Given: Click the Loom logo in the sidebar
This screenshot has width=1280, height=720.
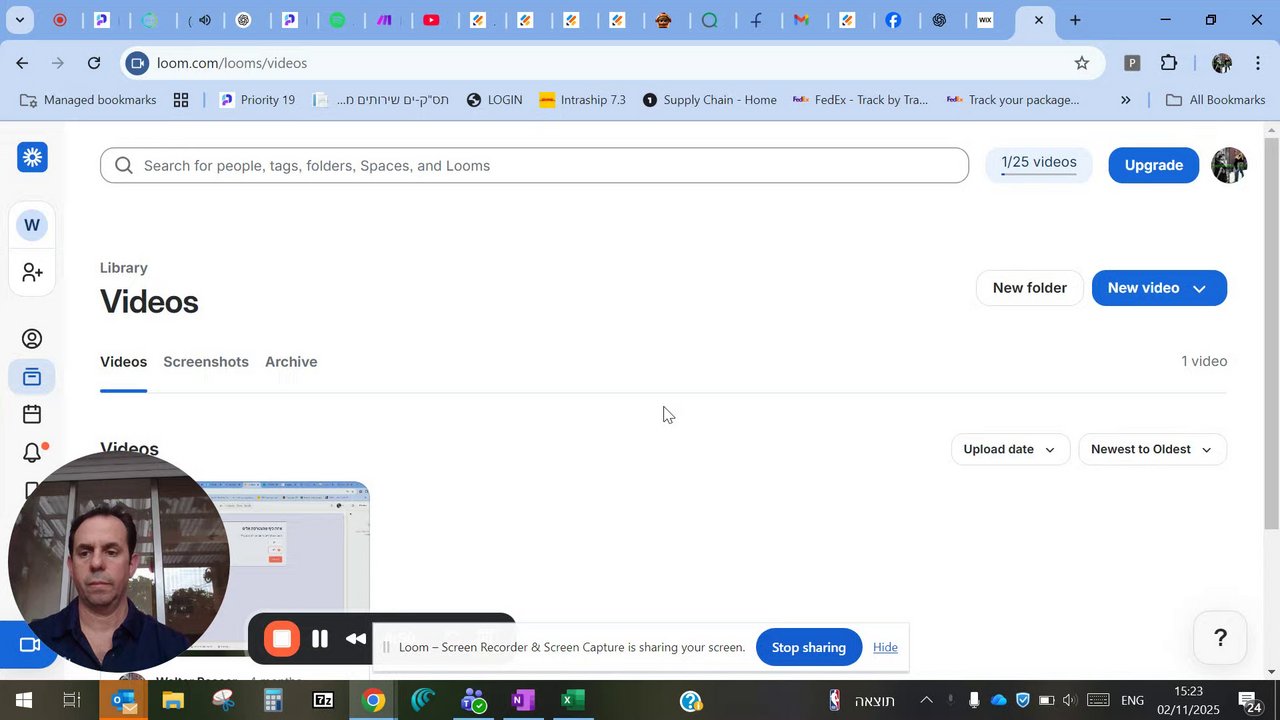Looking at the screenshot, I should tap(32, 157).
